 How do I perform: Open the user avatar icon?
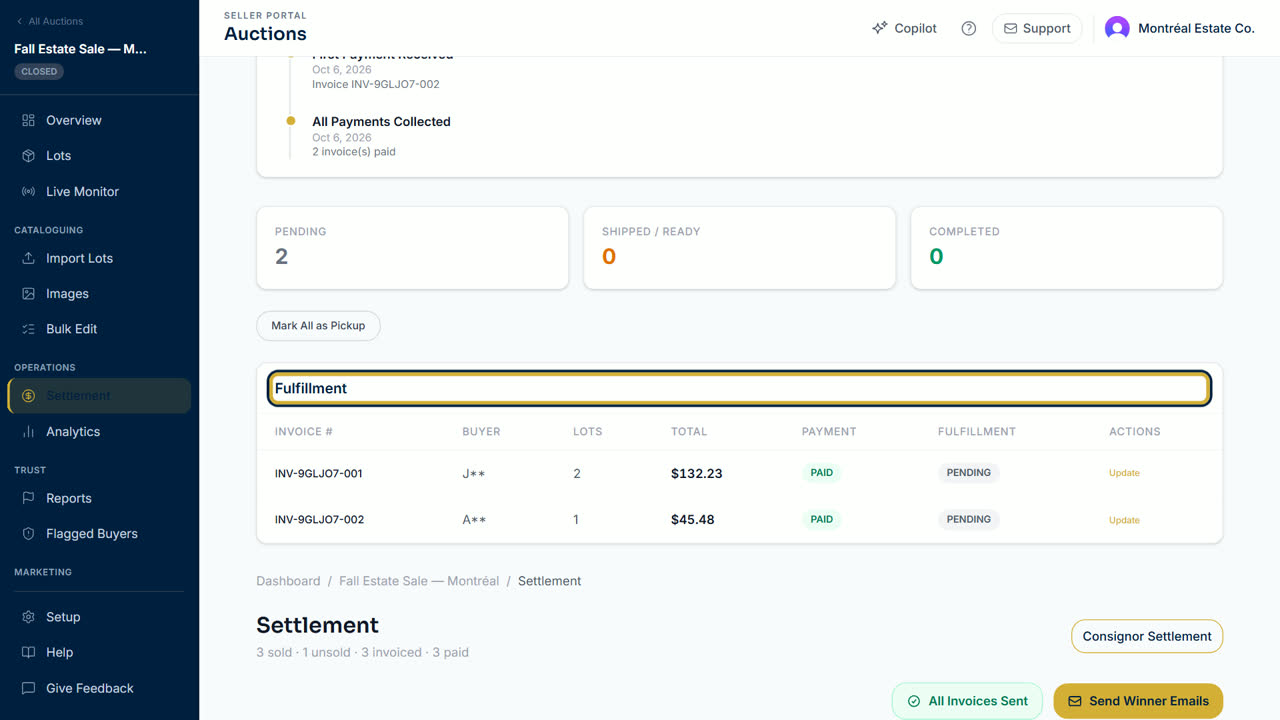coord(1117,28)
